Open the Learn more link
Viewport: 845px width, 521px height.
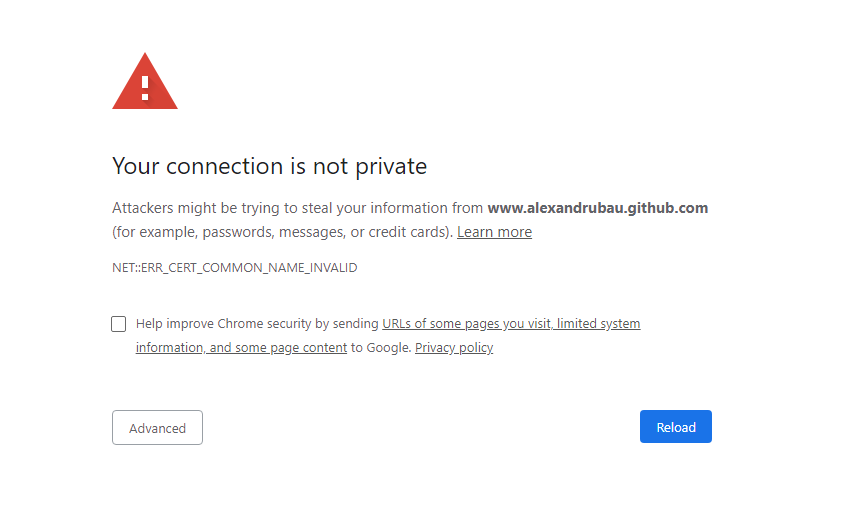click(x=494, y=232)
